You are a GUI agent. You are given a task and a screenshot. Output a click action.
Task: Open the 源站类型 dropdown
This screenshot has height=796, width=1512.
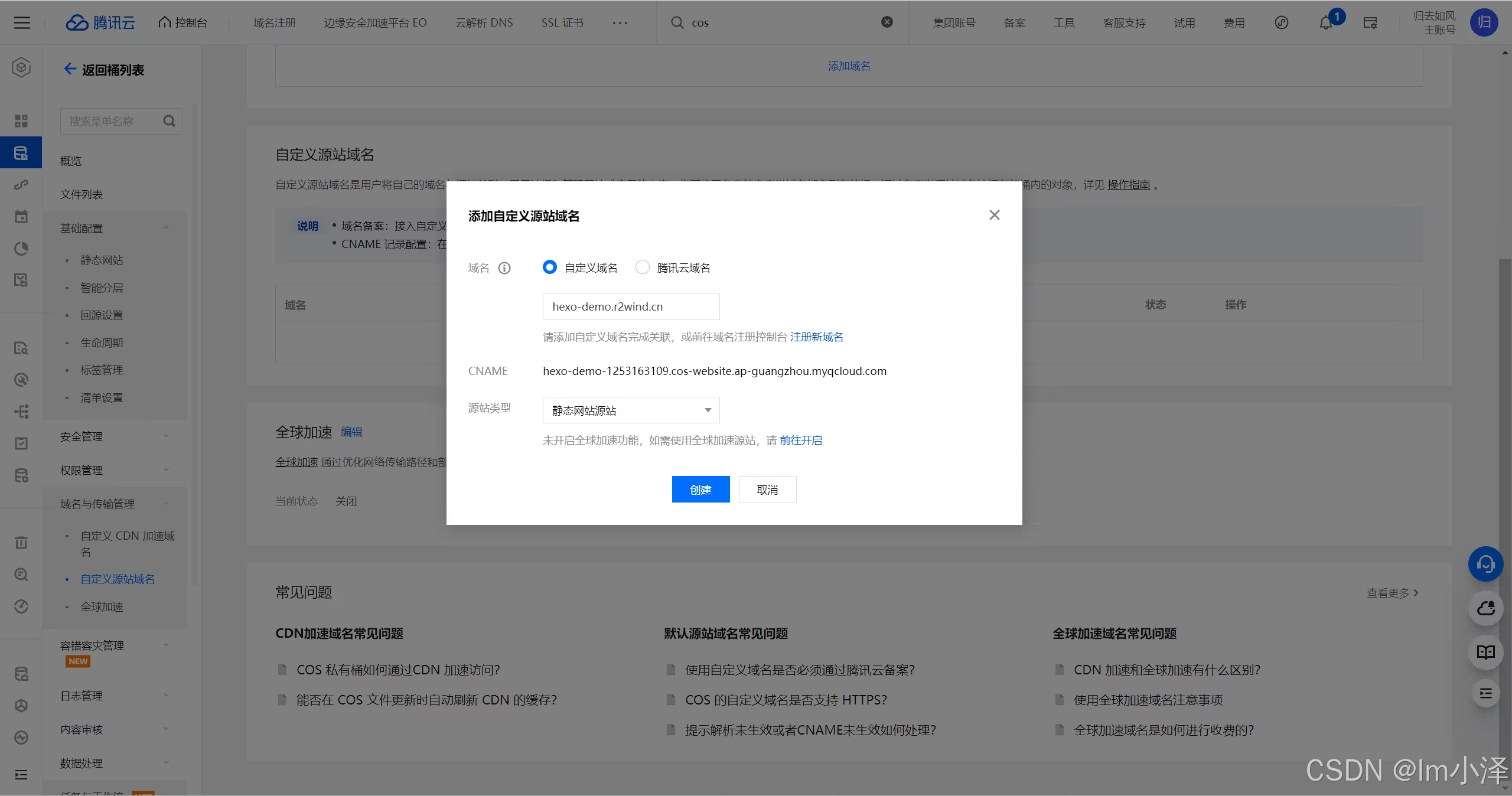click(x=631, y=410)
